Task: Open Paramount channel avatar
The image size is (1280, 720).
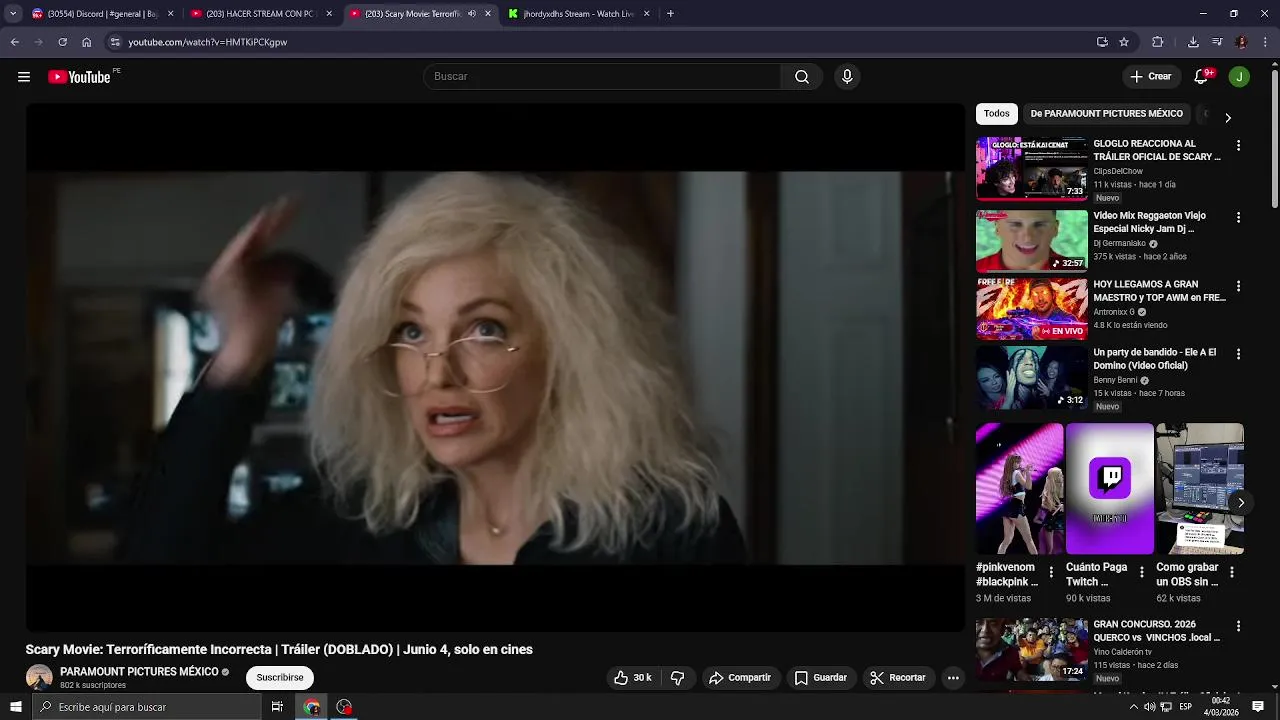Action: coord(39,677)
